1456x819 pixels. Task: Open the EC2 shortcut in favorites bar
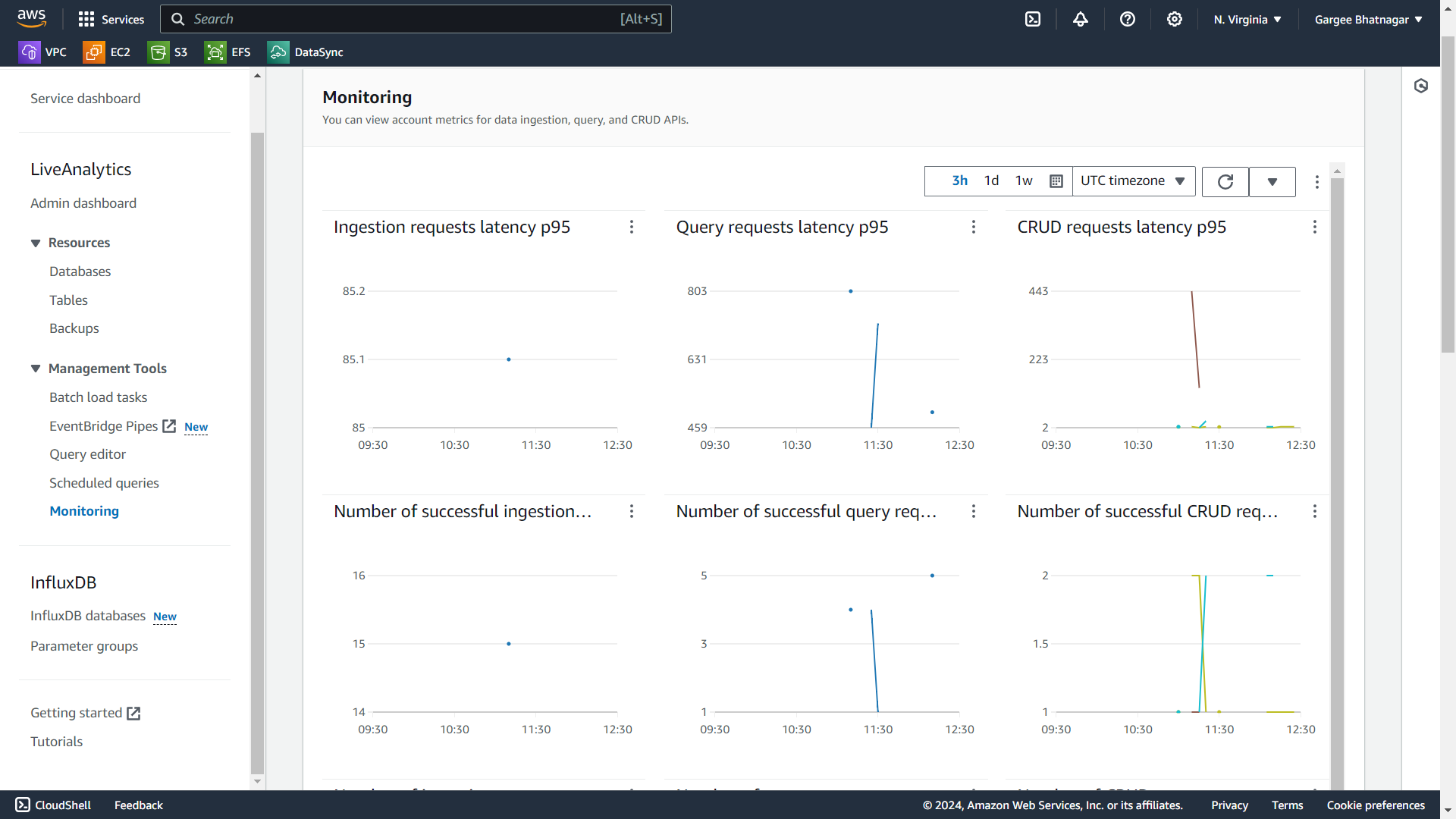pos(107,52)
